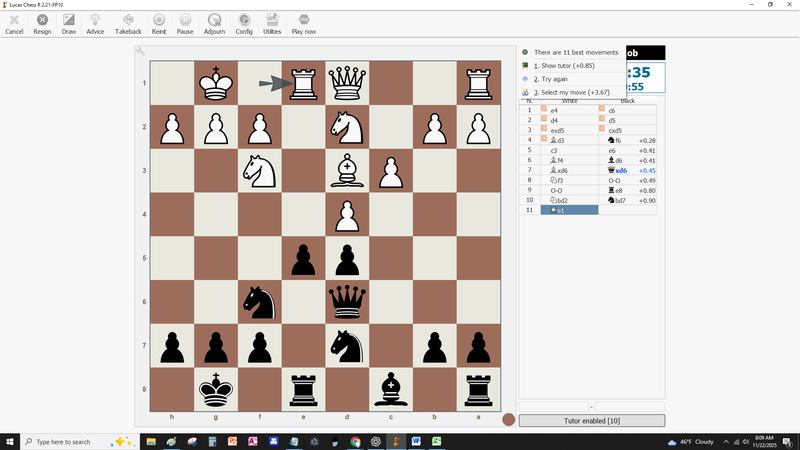The height and width of the screenshot is (450, 800).
Task: Adjourn the current game
Action: [214, 24]
